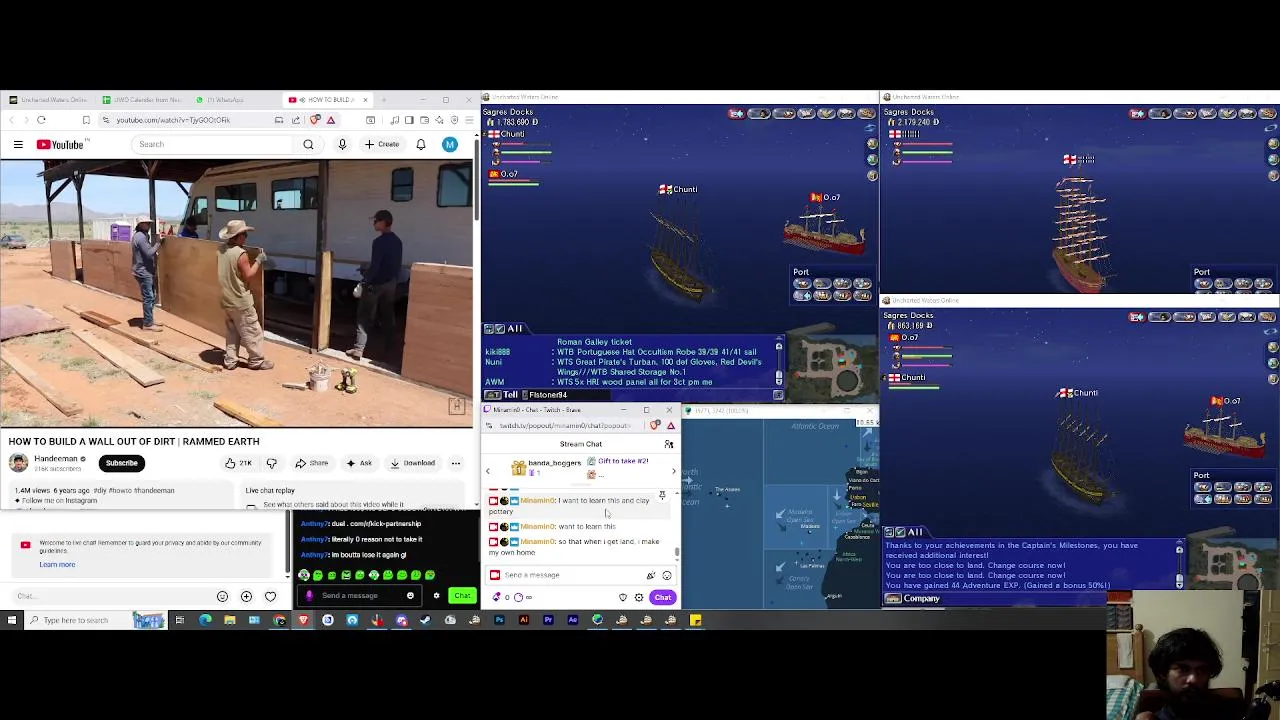Open more actions ellipsis under video
This screenshot has height=720, width=1280.
tap(455, 463)
